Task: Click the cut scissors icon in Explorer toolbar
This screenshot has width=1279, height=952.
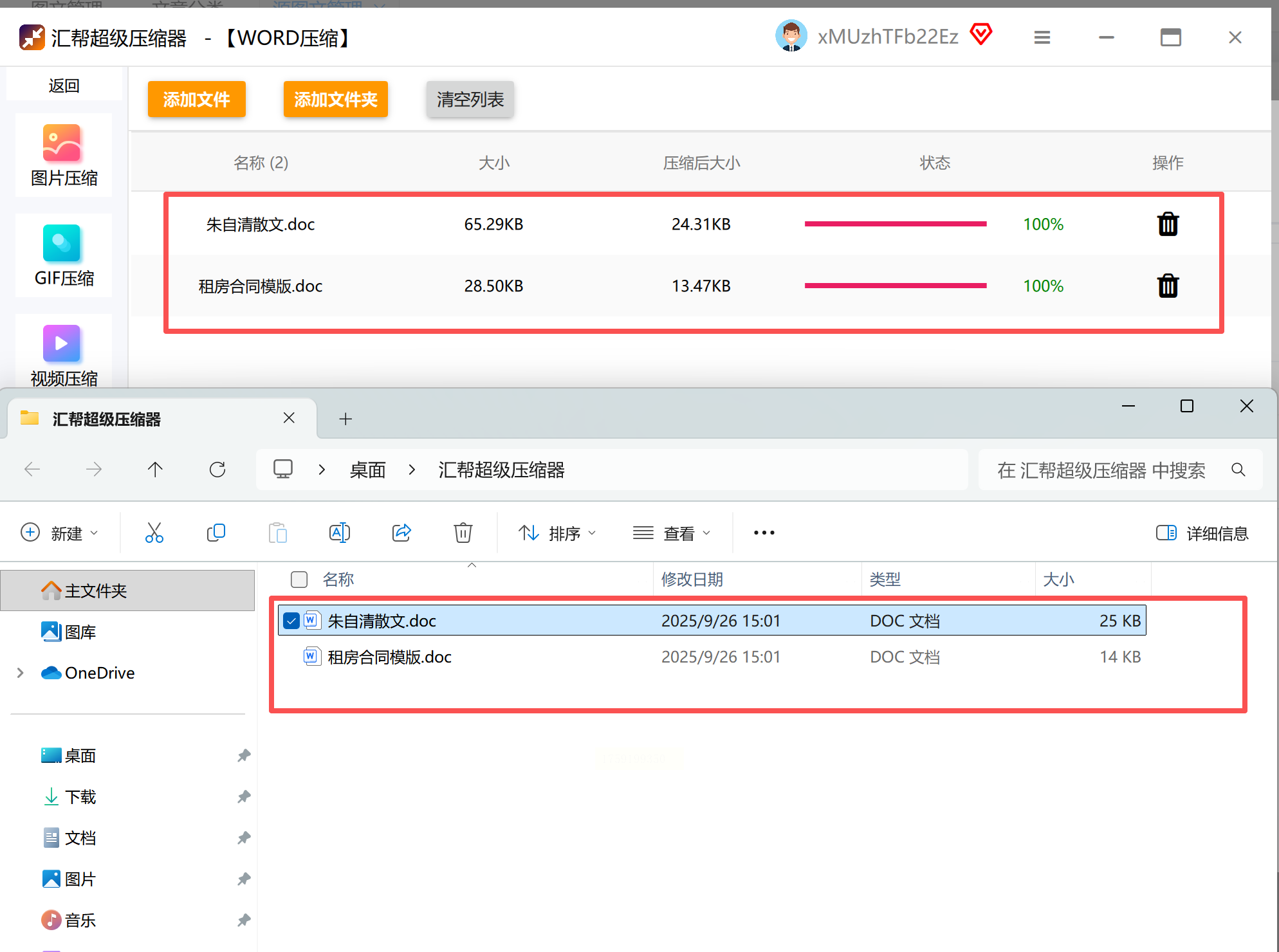Action: (154, 533)
